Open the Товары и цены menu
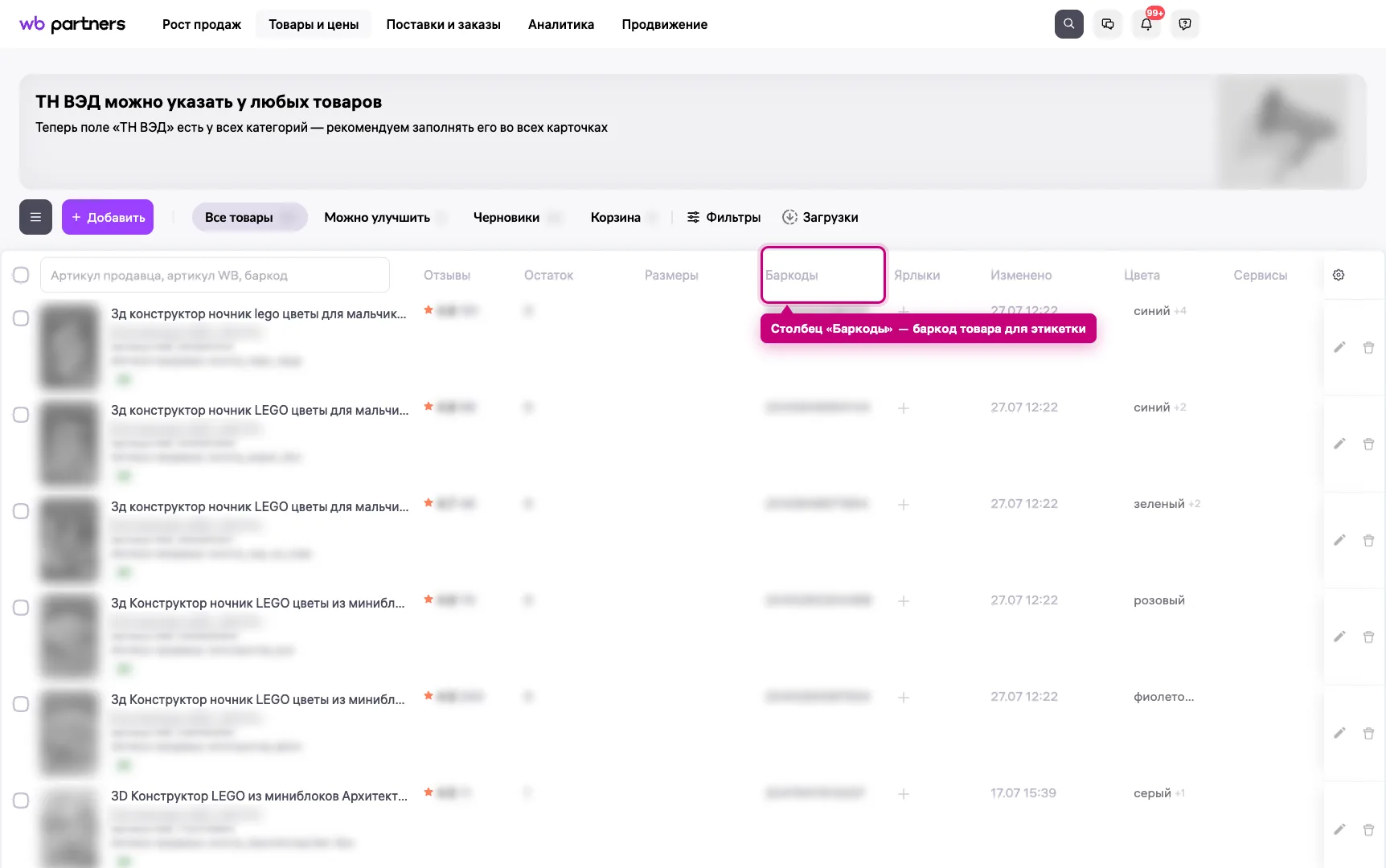The height and width of the screenshot is (868, 1386). [314, 24]
